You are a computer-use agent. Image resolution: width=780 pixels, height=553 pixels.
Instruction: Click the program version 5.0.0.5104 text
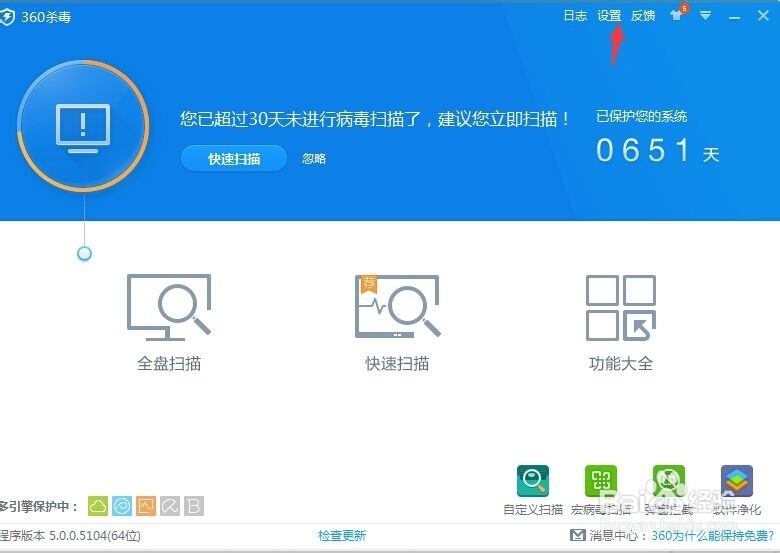[70, 536]
